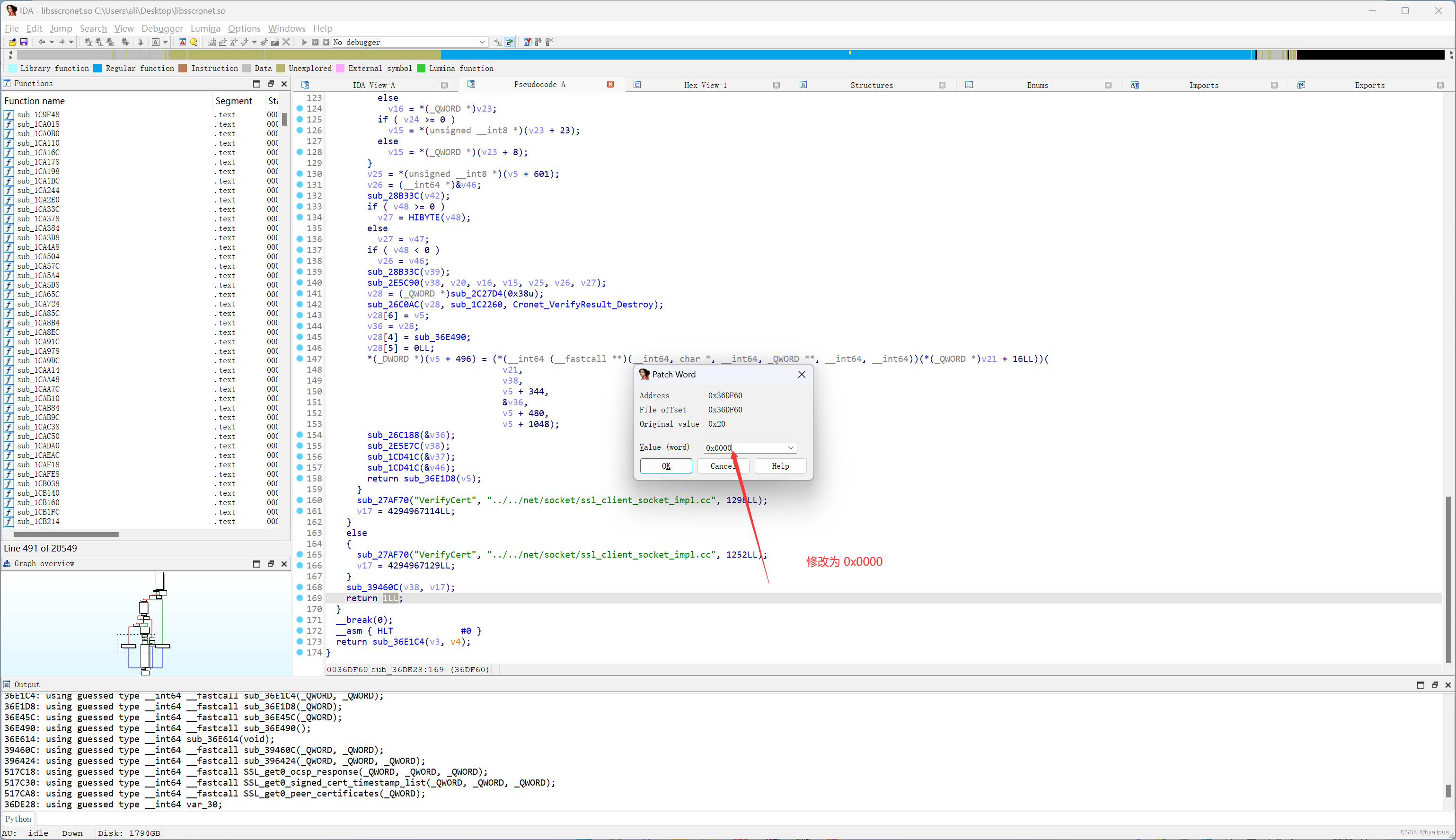Open the Value (word) dropdown arrow
Viewport: 1456px width, 840px height.
click(x=790, y=448)
